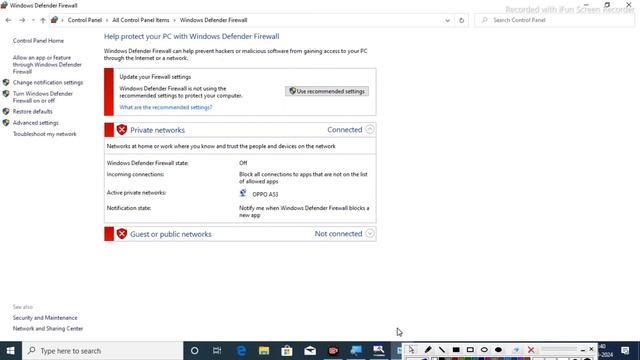
Task: Select the outlined rectangle drawing tool
Action: click(x=470, y=350)
